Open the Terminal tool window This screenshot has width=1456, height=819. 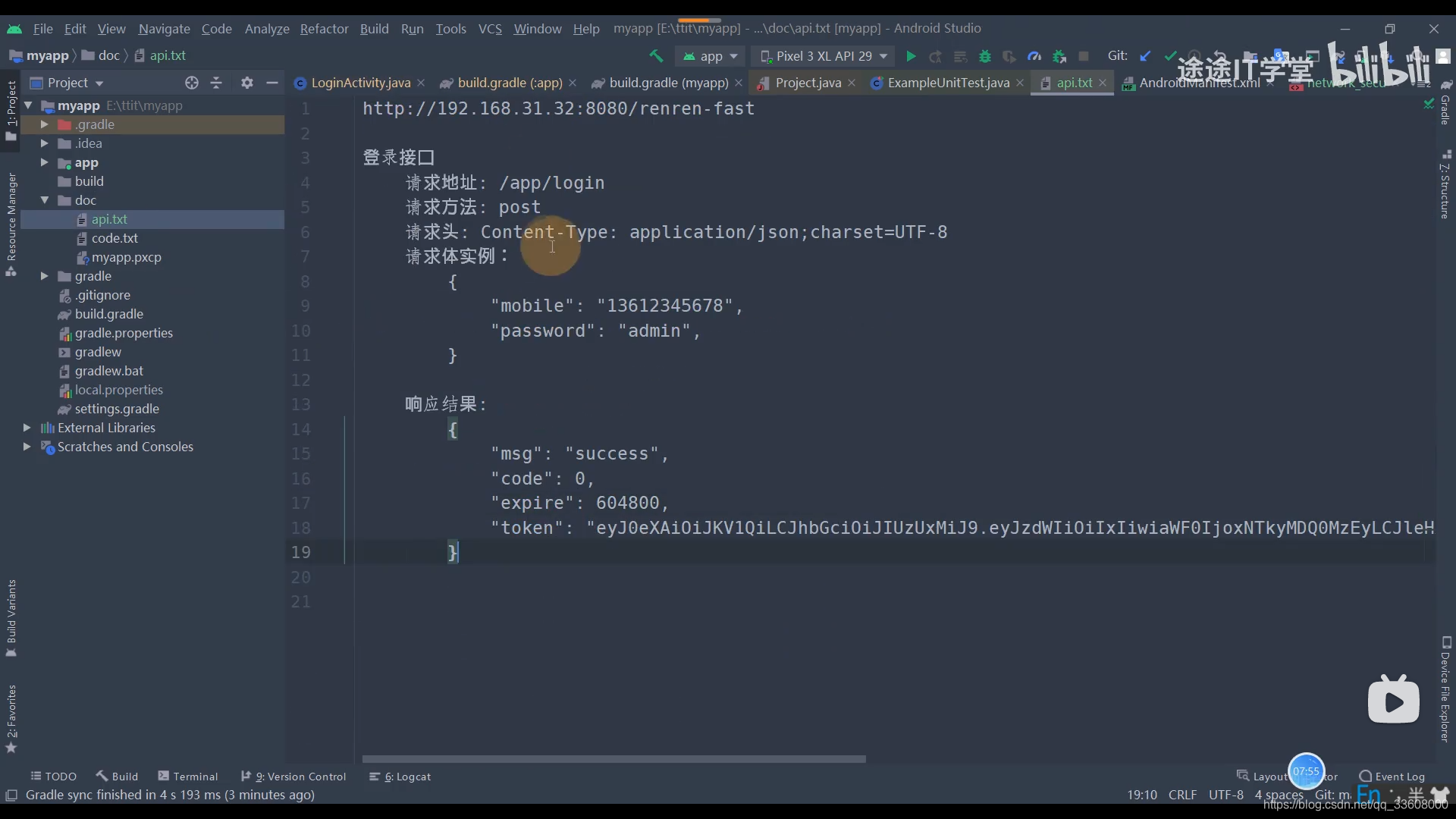[x=188, y=777]
